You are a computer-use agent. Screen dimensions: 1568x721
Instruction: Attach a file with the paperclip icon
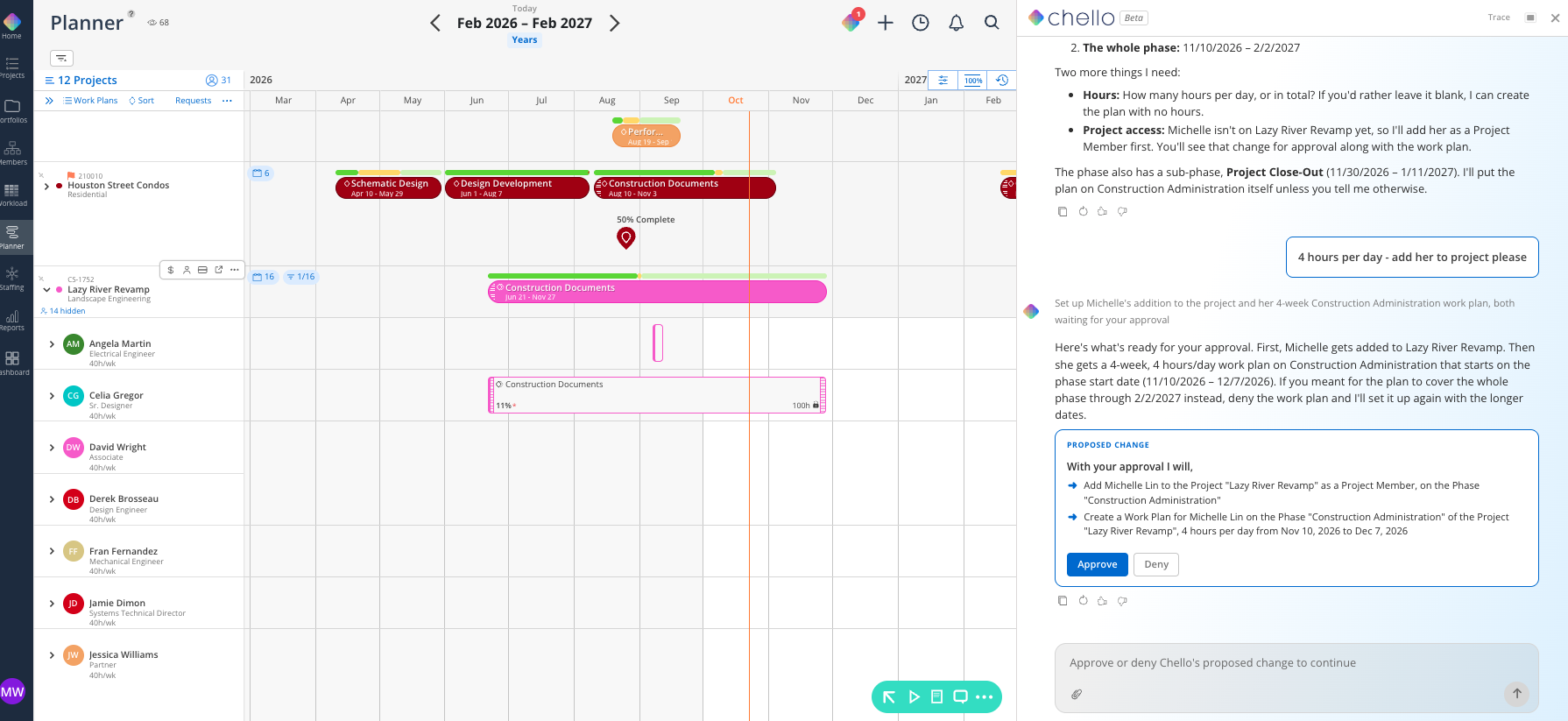point(1077,694)
